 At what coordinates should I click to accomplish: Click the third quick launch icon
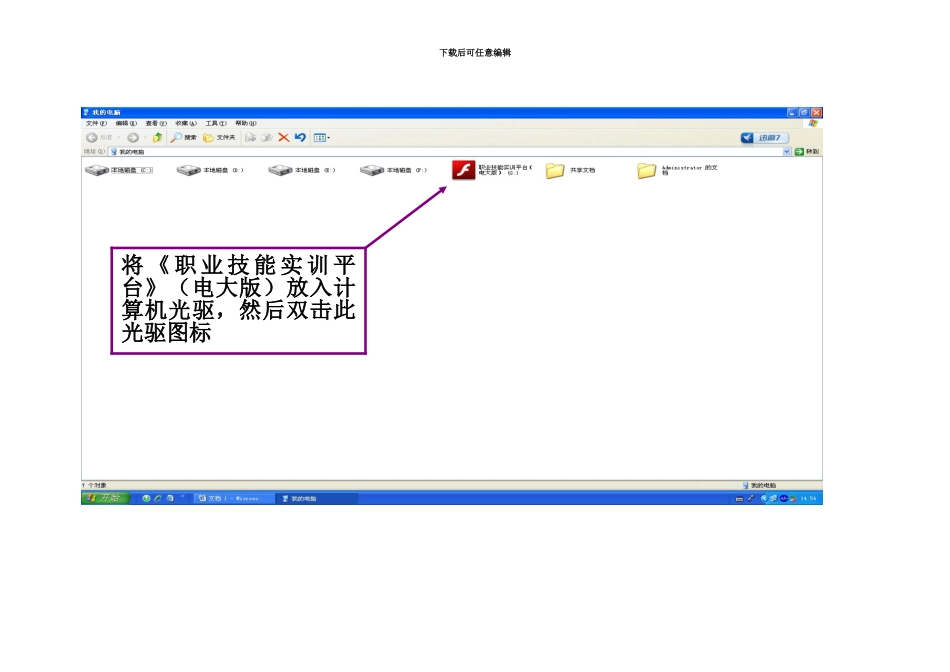coord(170,498)
